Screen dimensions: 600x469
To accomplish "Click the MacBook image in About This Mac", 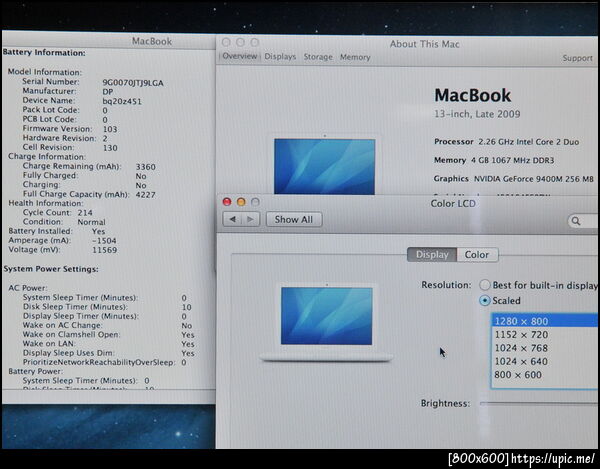I will click(x=324, y=166).
